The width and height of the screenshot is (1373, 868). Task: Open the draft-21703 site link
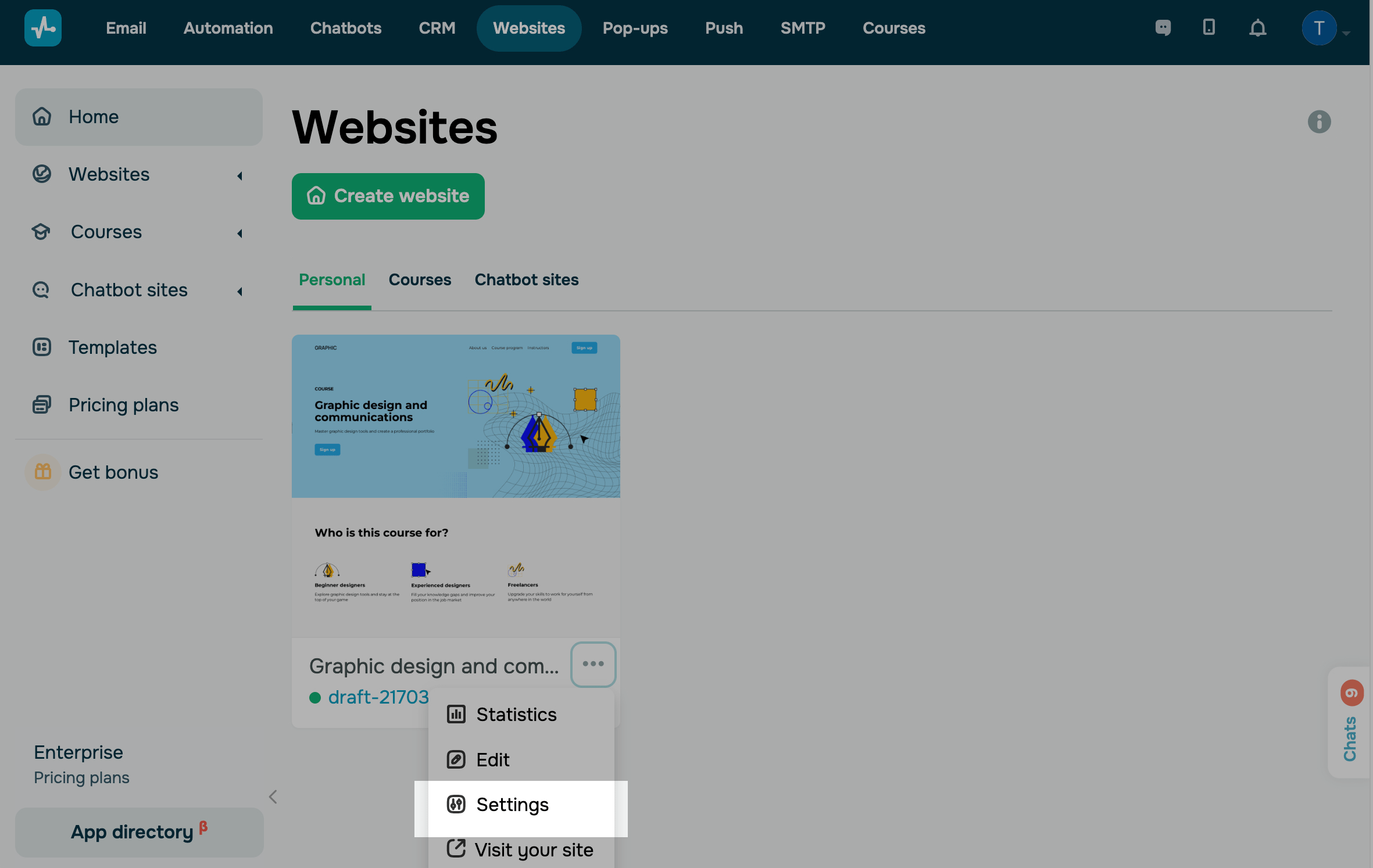pyautogui.click(x=378, y=697)
